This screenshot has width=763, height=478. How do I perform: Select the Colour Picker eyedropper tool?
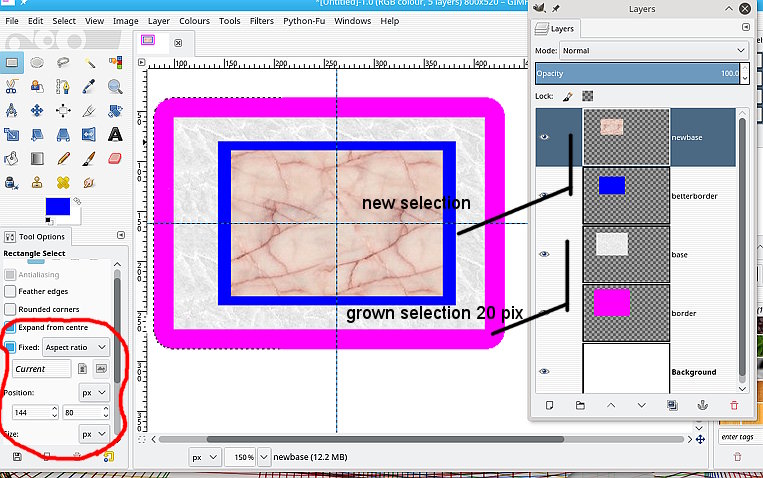pos(89,87)
